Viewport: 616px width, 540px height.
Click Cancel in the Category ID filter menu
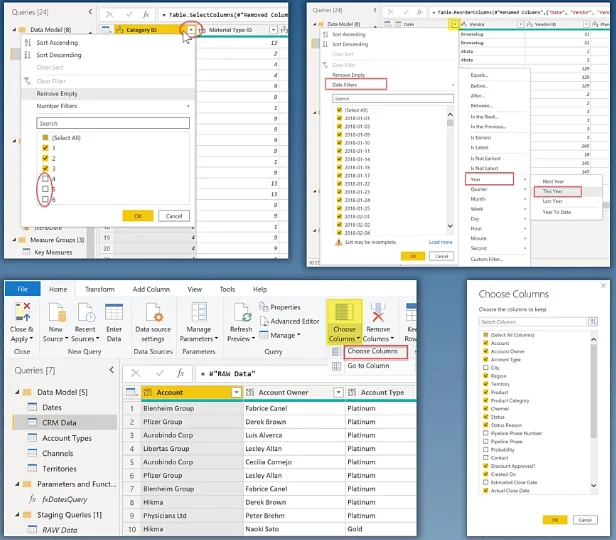click(x=174, y=216)
